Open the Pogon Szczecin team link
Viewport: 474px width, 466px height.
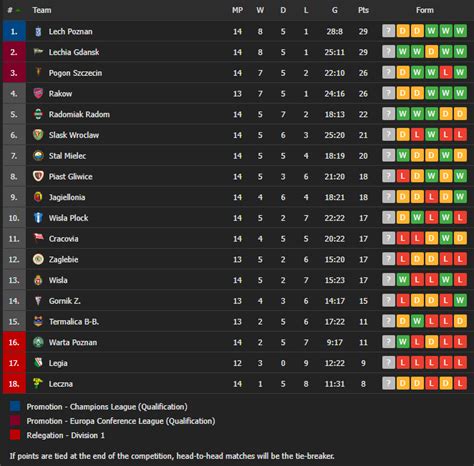(x=75, y=73)
